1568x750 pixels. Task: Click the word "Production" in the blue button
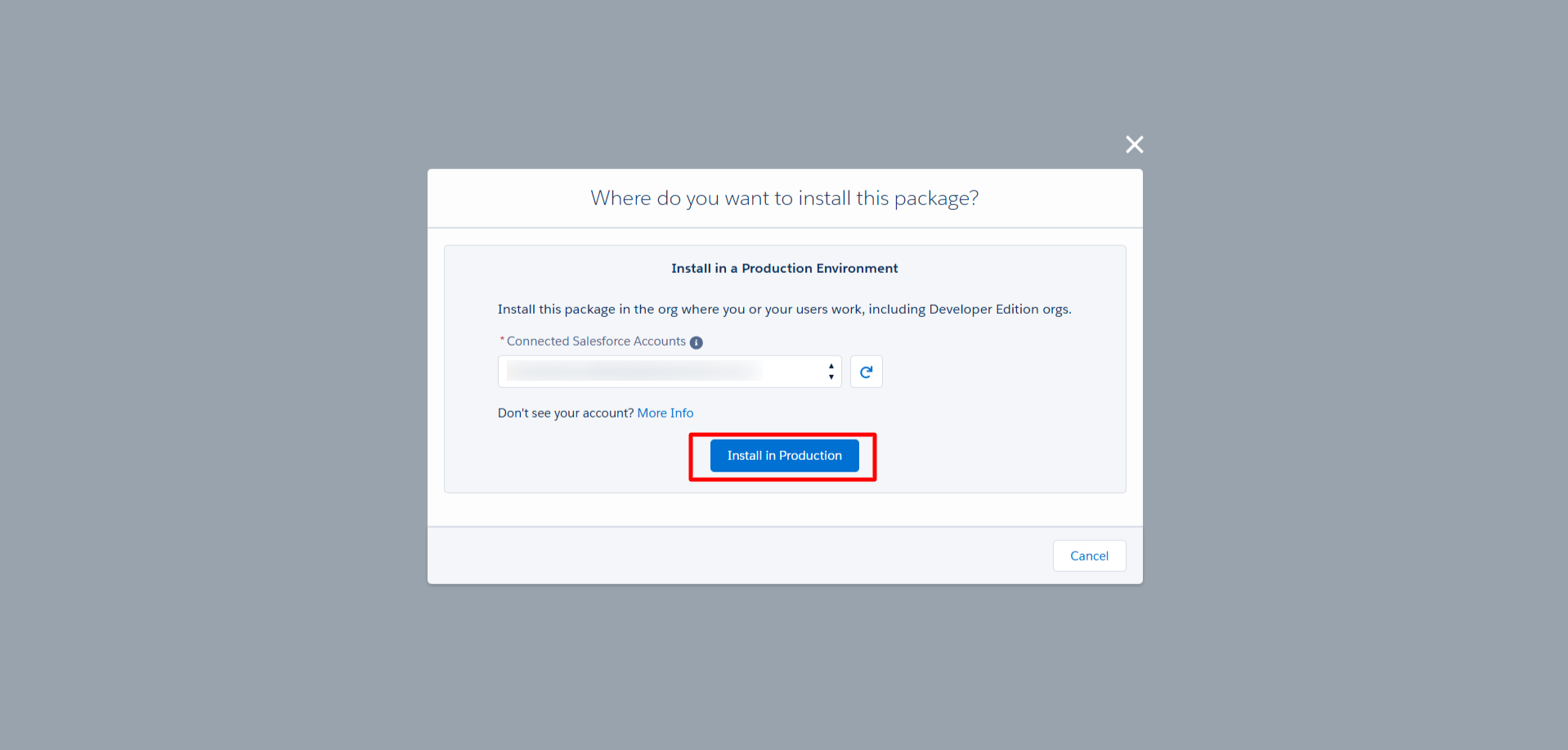[x=810, y=456]
